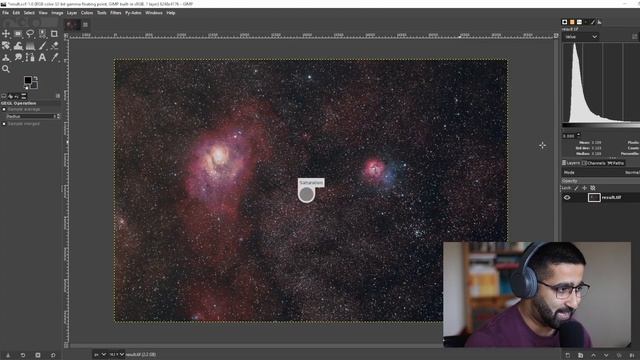Open the View menu
Image resolution: width=640 pixels, height=360 pixels.
(x=43, y=13)
